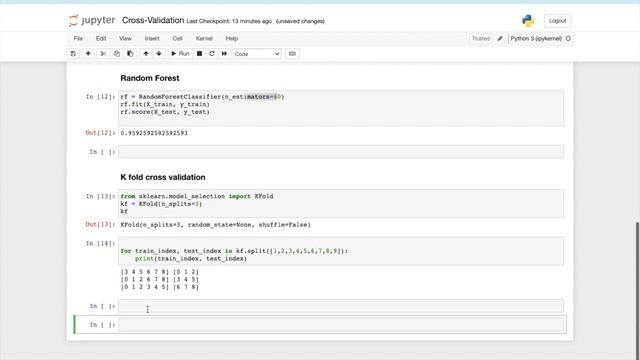Click the Python logo icon

[528, 21]
